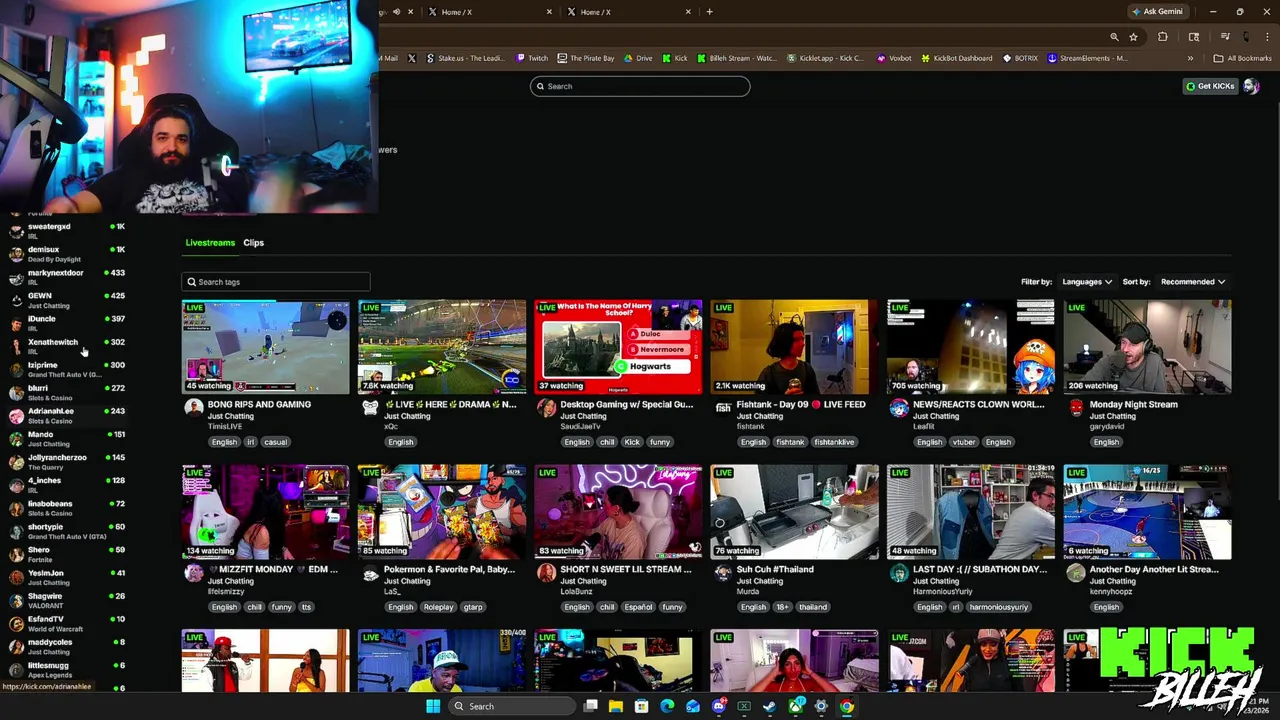
Task: Open EsfandTV in sidebar channel list
Action: pos(68,623)
